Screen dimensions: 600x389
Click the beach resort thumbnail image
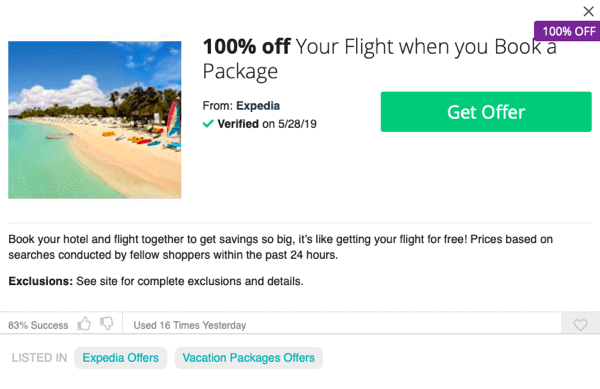[x=95, y=120]
